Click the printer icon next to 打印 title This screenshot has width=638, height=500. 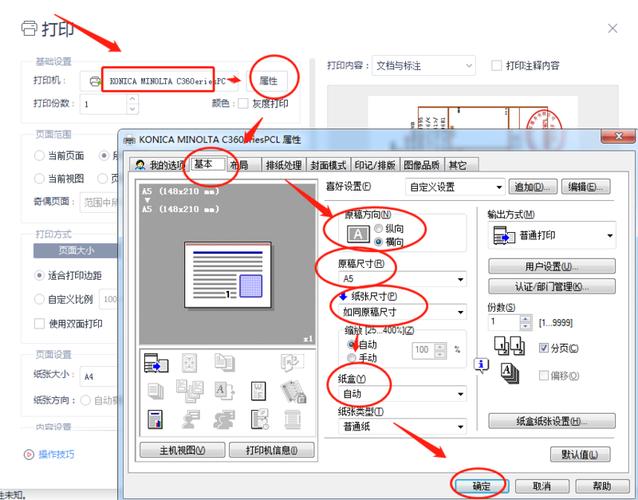click(x=29, y=28)
